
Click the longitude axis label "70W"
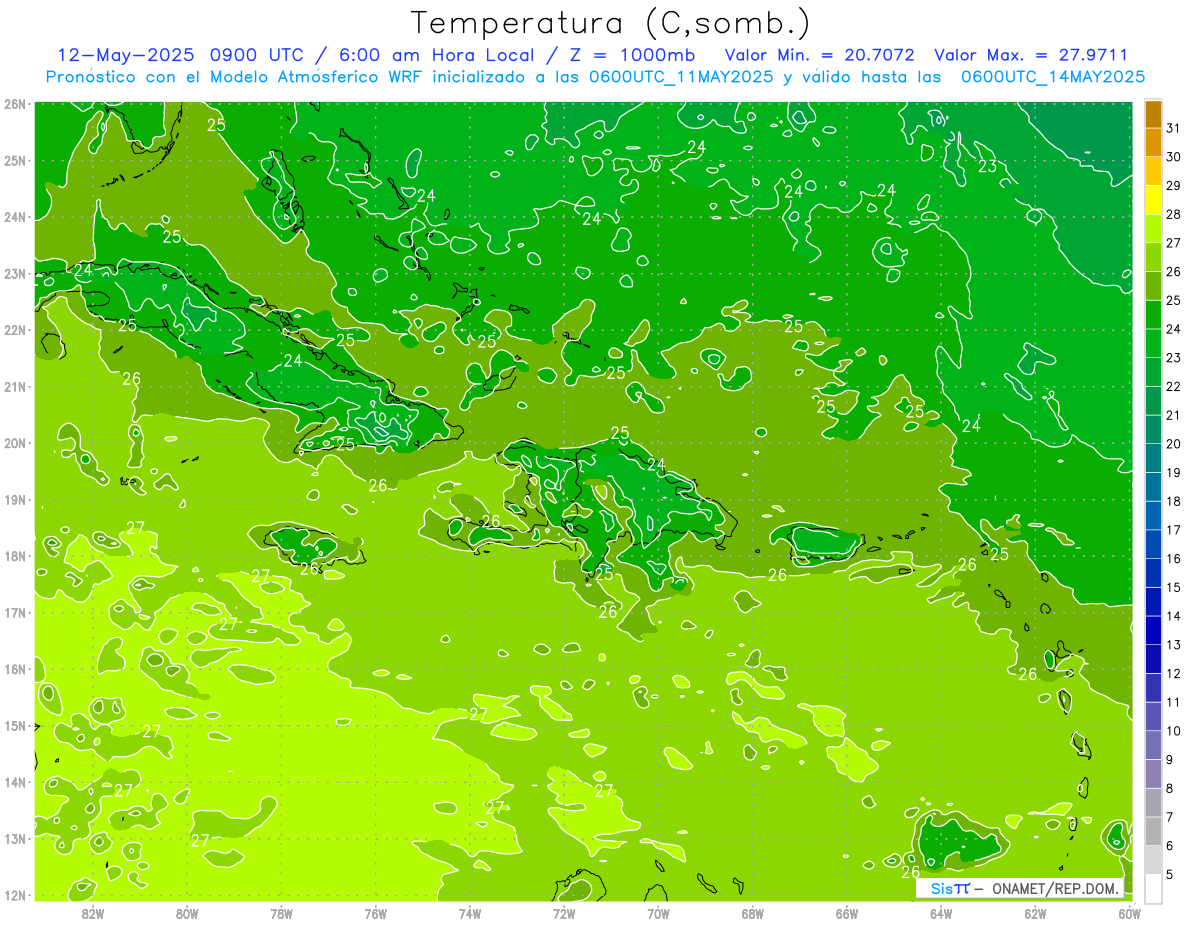tap(658, 913)
